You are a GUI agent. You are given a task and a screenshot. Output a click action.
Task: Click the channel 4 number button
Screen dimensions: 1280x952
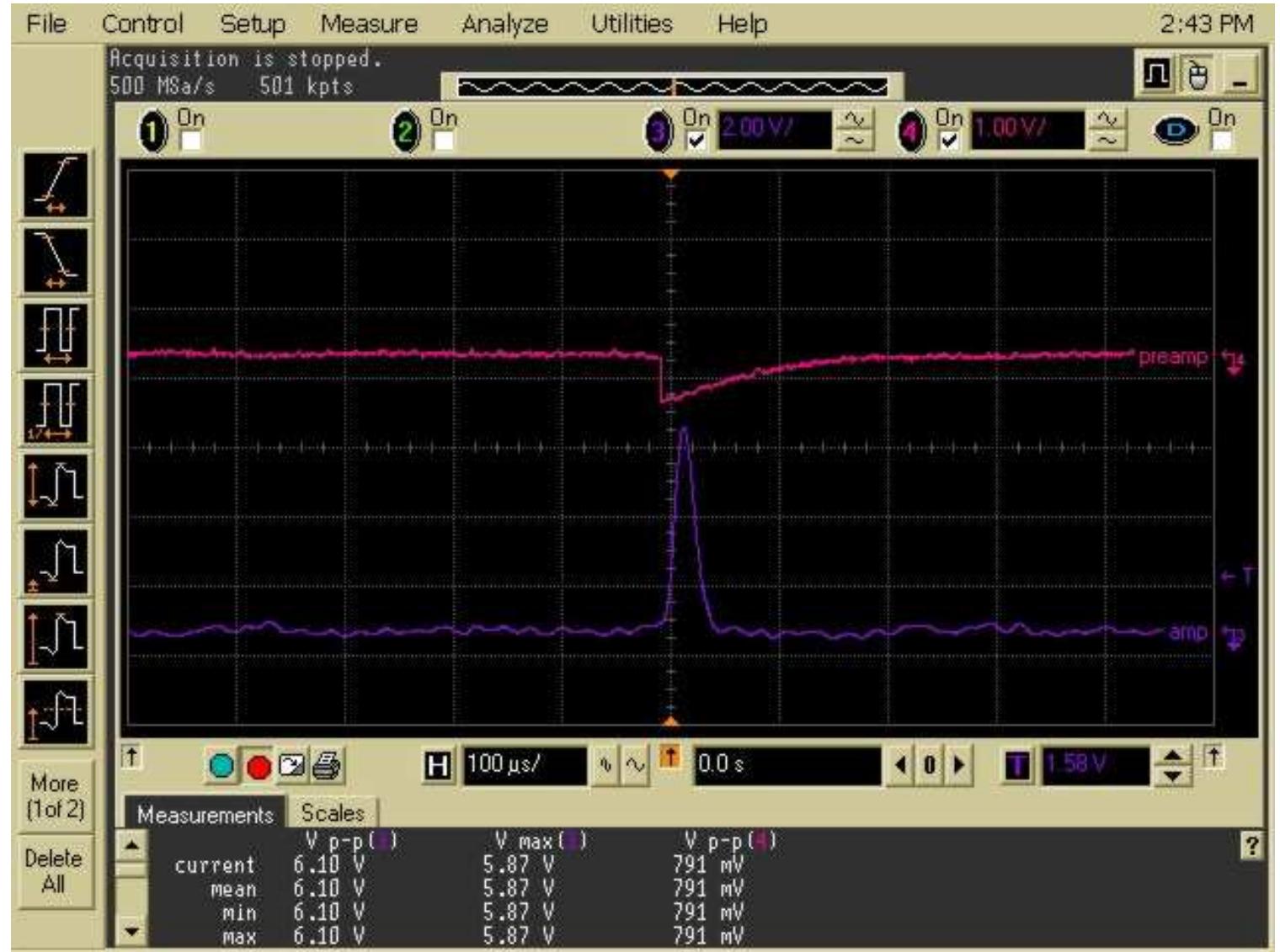tap(911, 132)
